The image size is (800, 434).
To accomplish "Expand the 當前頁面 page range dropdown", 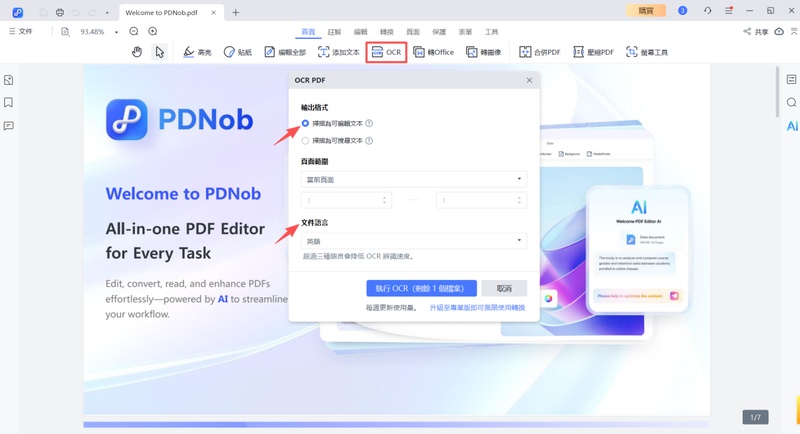I will (x=413, y=179).
